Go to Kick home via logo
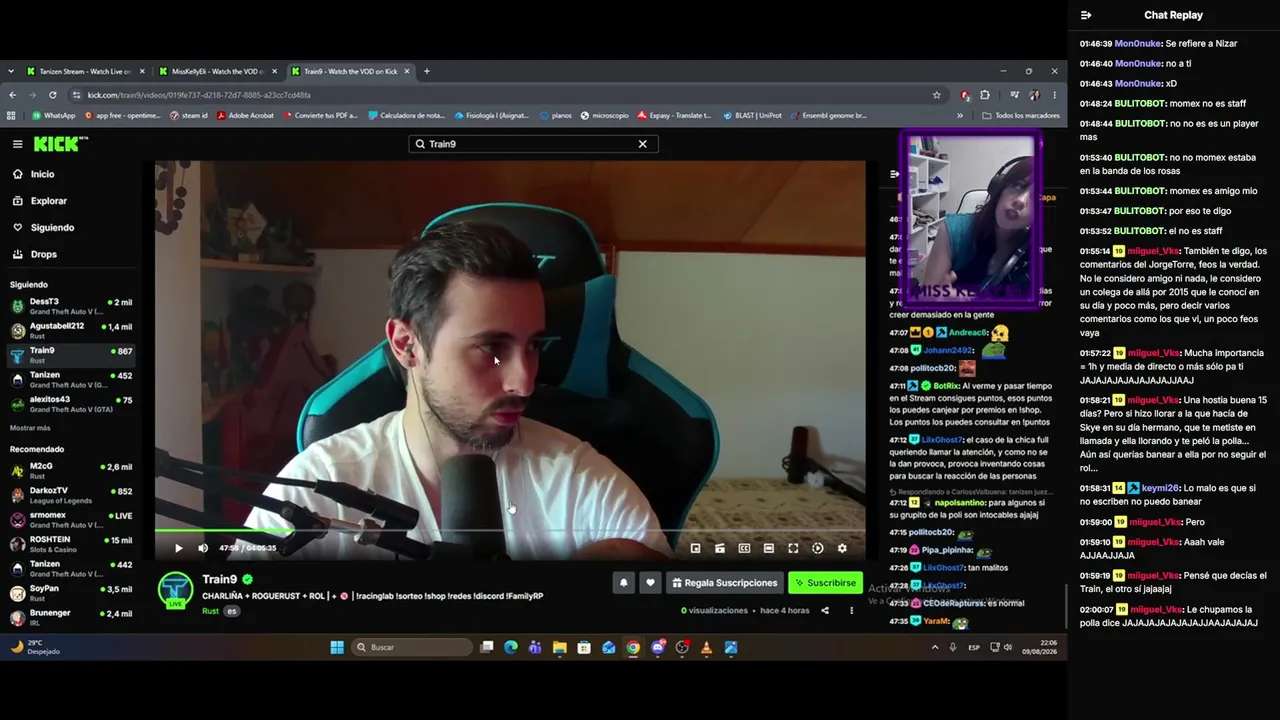The height and width of the screenshot is (720, 1280). (x=61, y=144)
